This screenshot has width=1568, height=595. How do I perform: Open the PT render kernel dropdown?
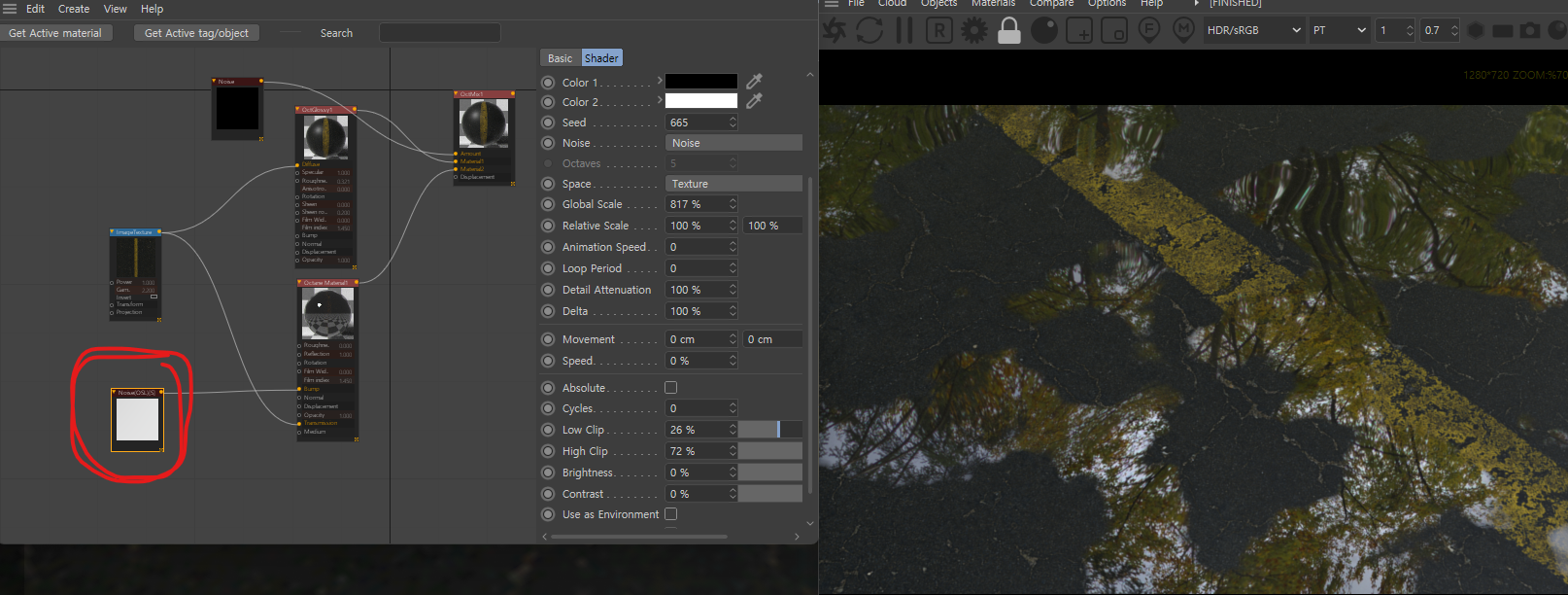[x=1339, y=30]
